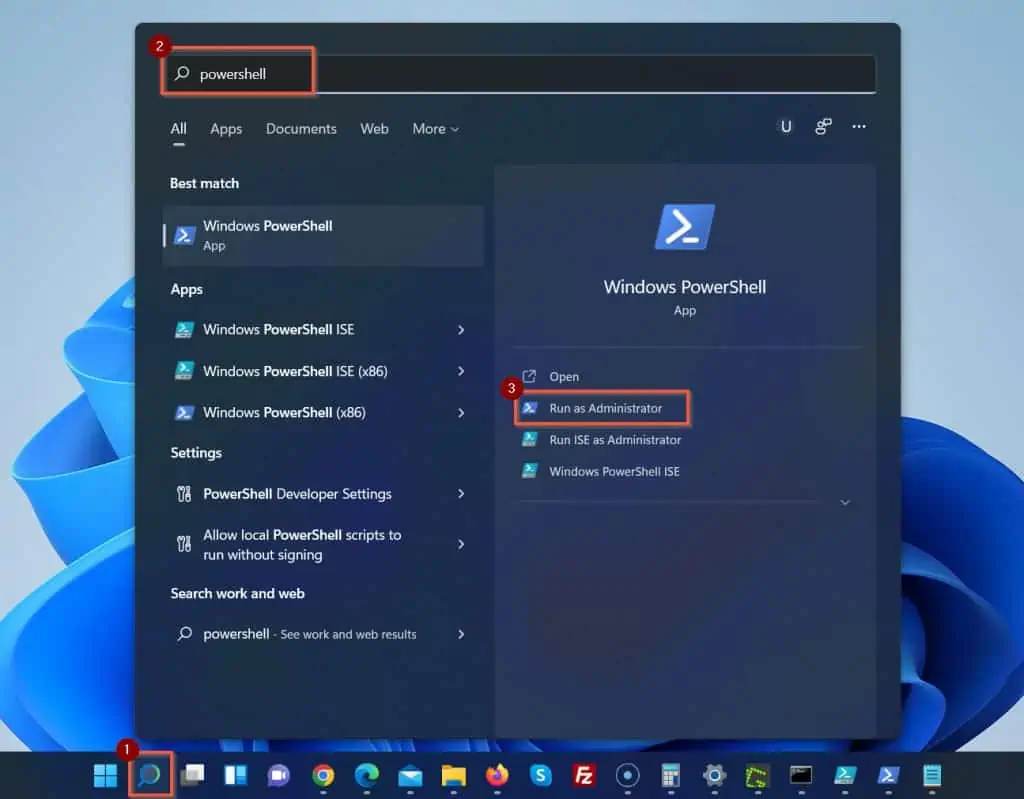
Task: Click Run ISE as Administrator option
Action: coord(614,440)
